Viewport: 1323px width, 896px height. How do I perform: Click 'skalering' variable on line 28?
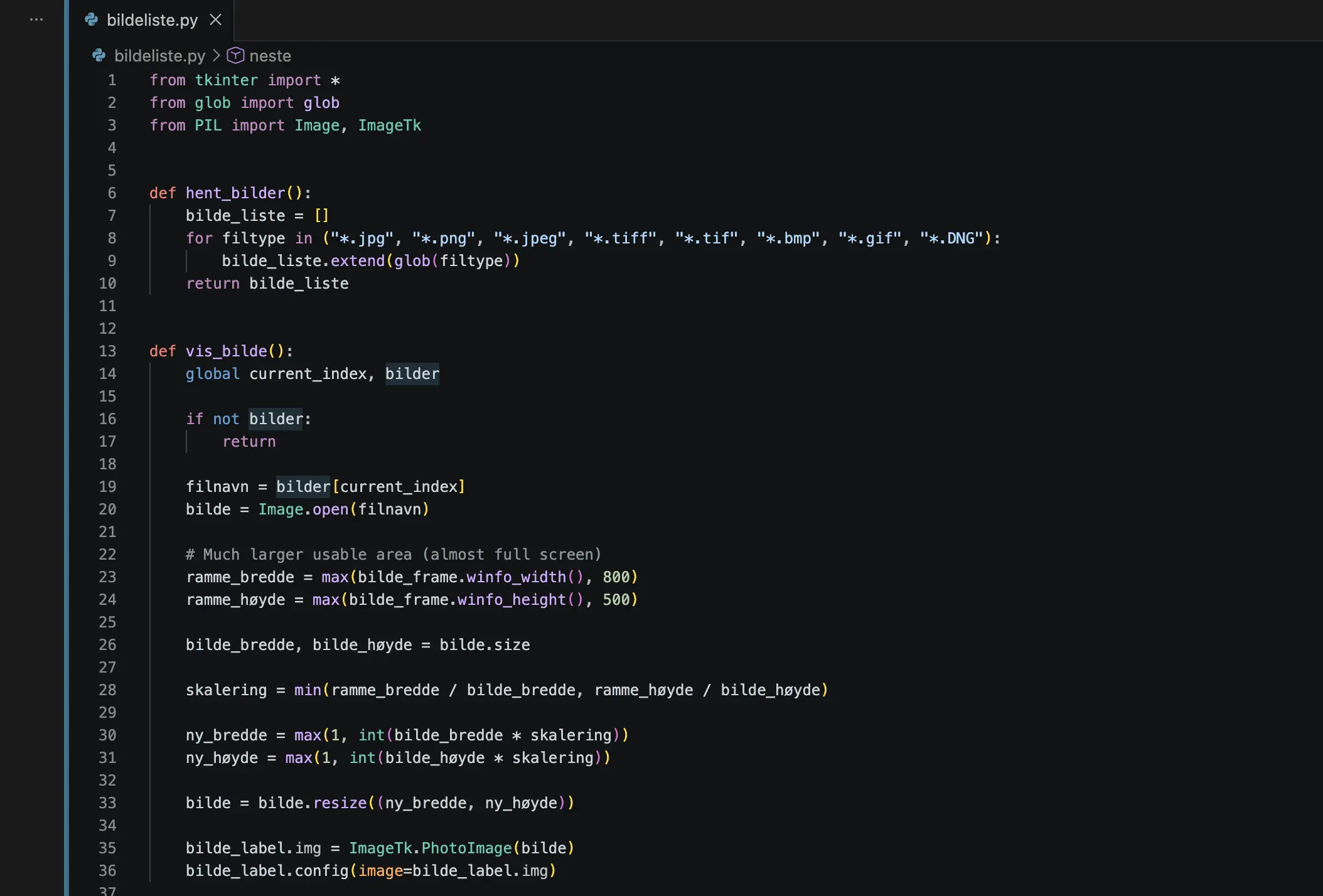(x=227, y=690)
